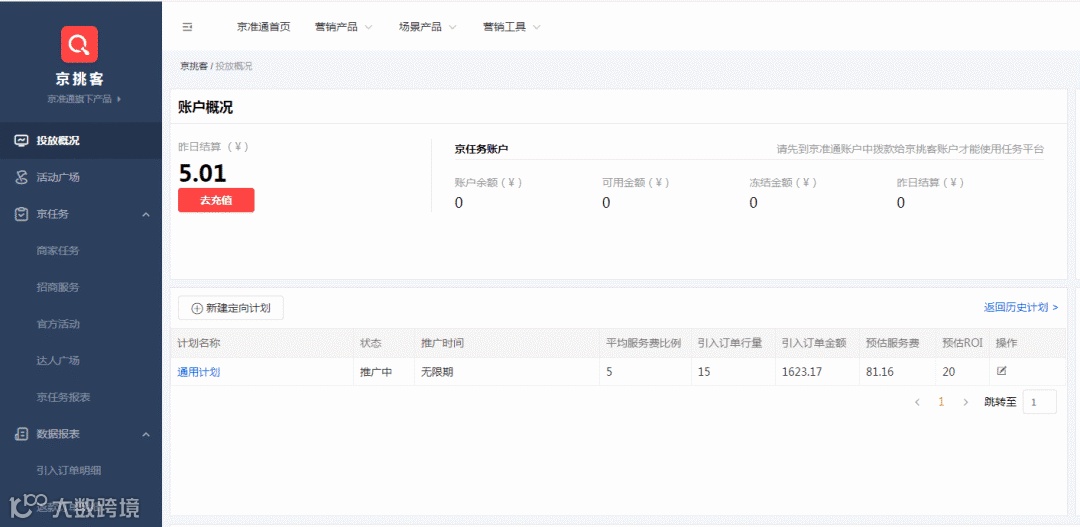Click the 预估服务费 column header

click(893, 343)
